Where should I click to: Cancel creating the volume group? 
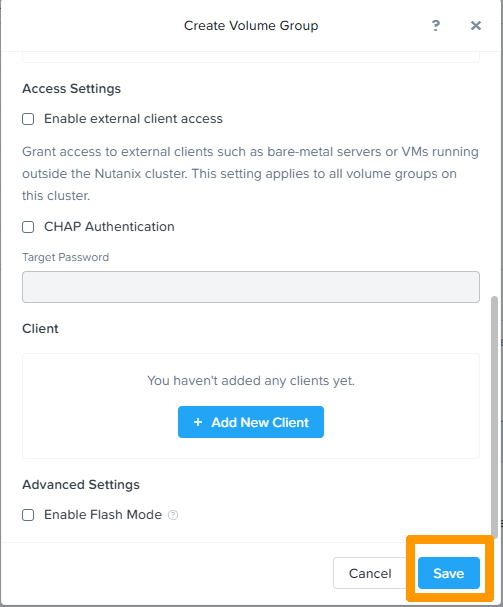coord(370,573)
